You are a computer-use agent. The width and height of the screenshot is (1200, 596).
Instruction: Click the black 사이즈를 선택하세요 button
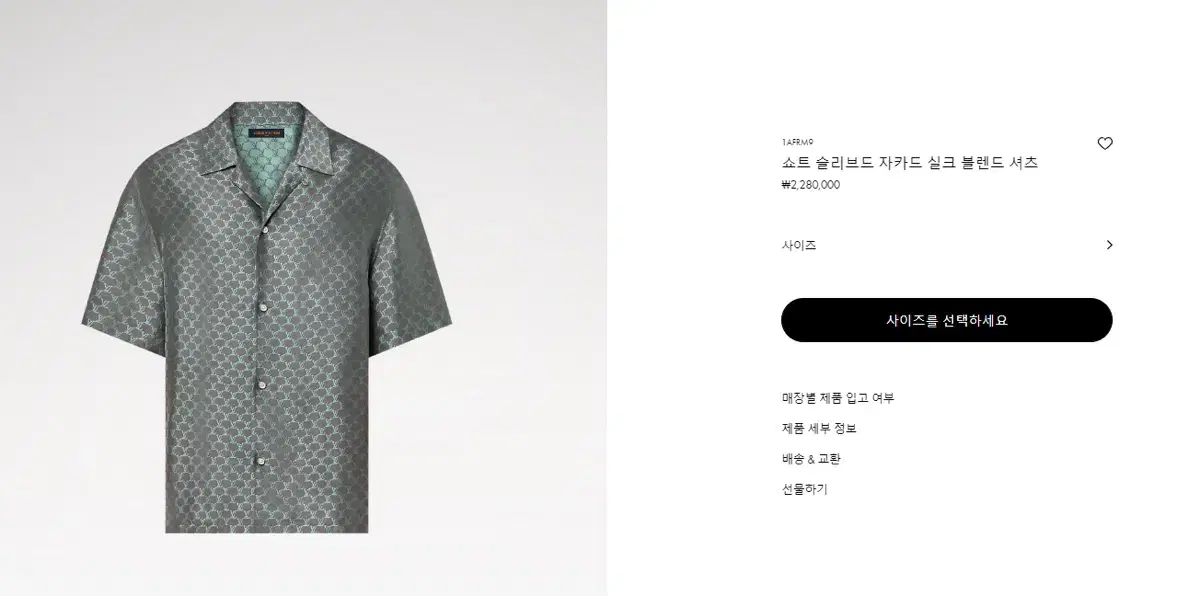pos(947,320)
